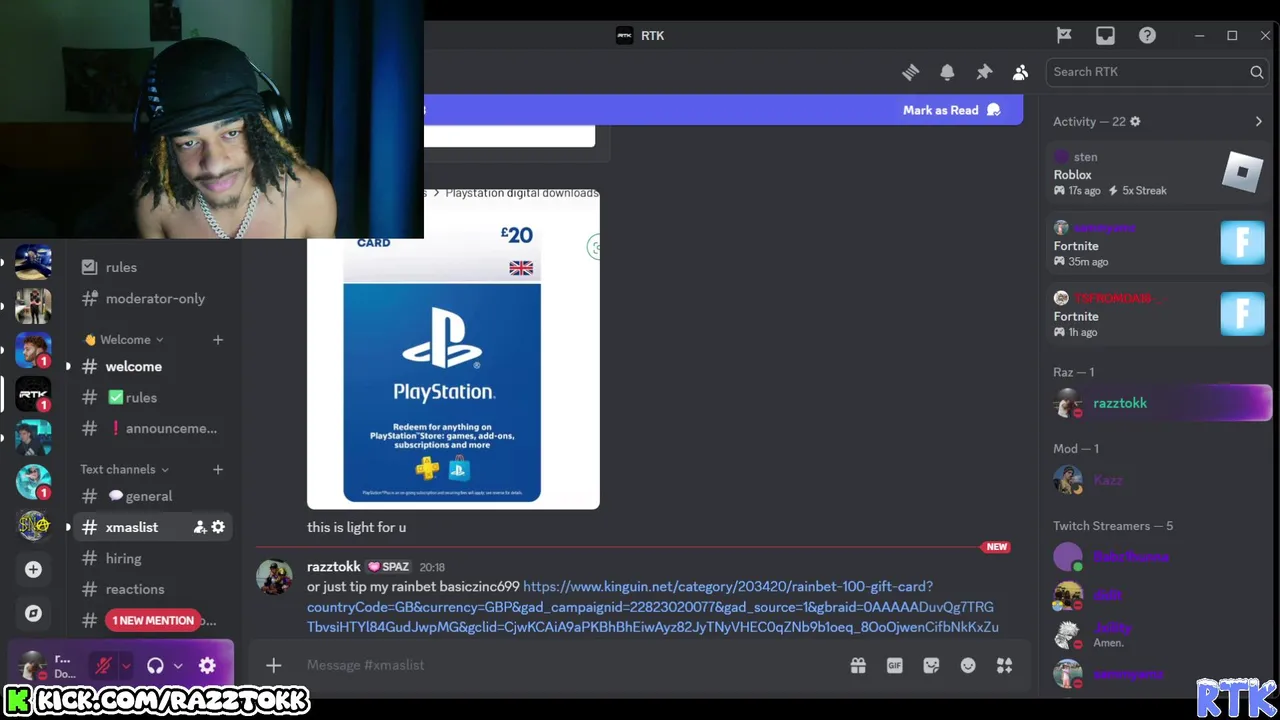Viewport: 1280px width, 720px height.
Task: Open the apps icon in message bar
Action: 1004,665
